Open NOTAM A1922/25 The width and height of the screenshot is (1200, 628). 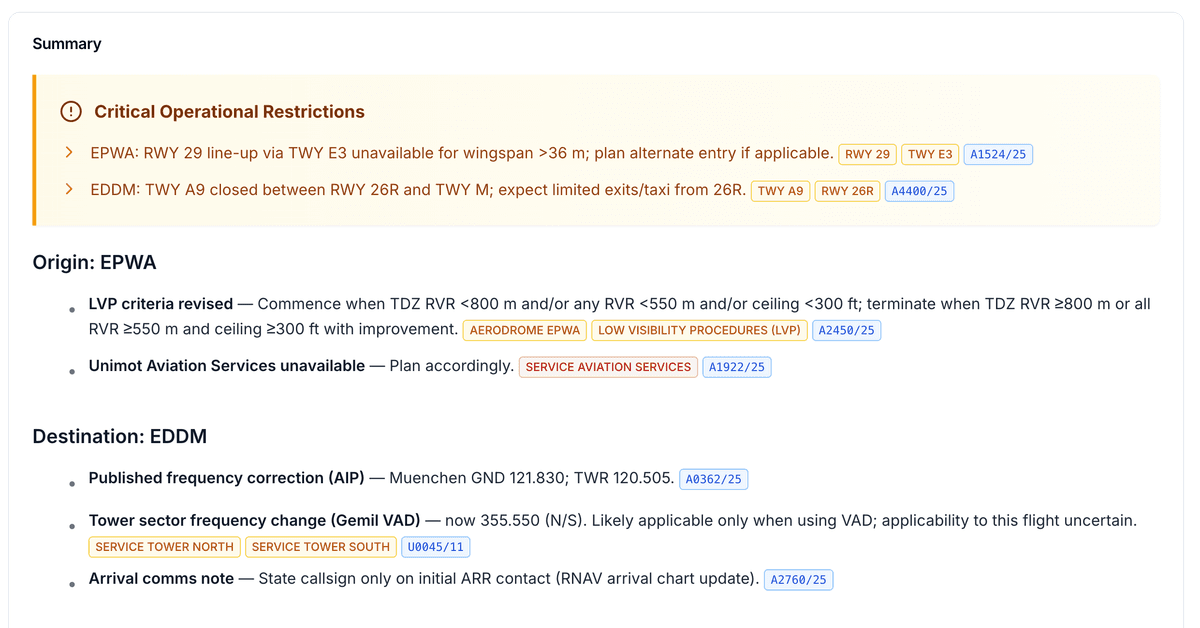pos(737,366)
